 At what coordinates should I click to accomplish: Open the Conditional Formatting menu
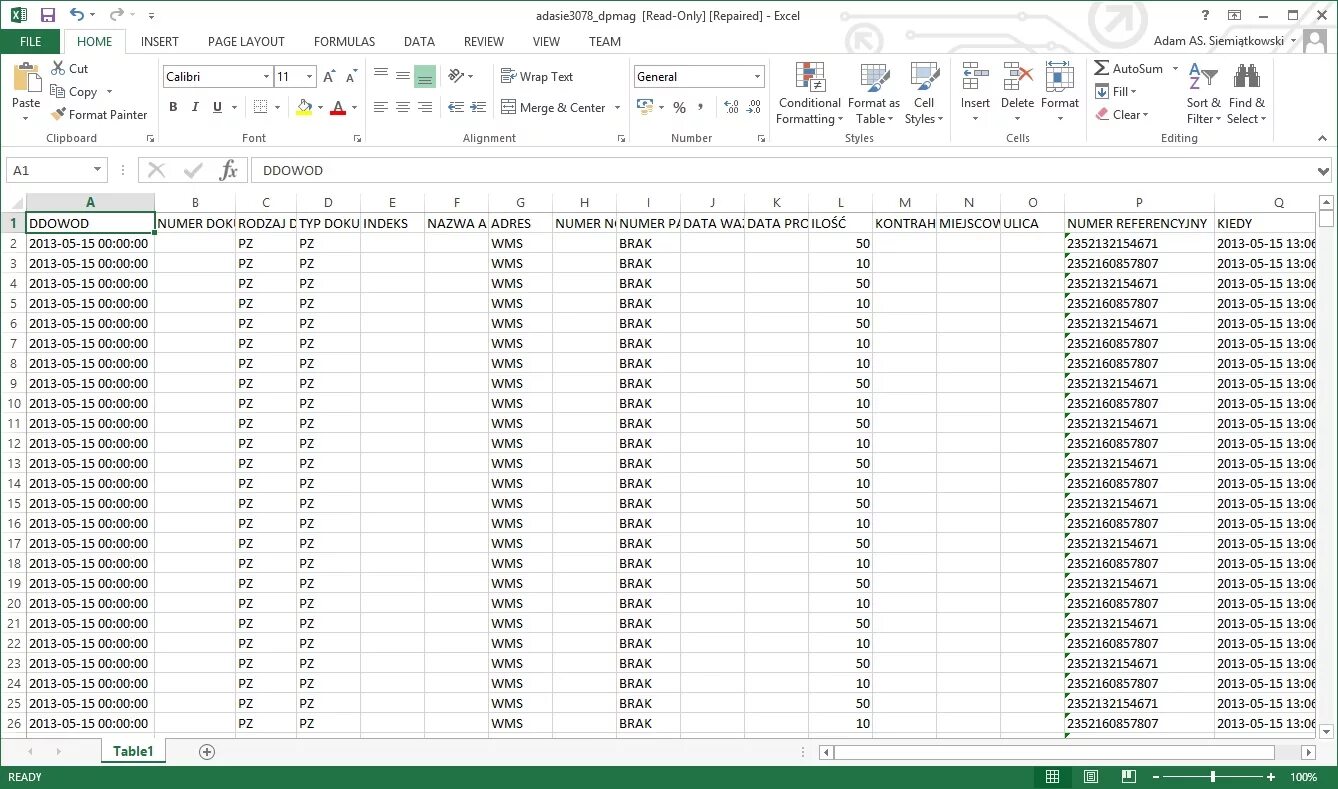click(x=809, y=94)
